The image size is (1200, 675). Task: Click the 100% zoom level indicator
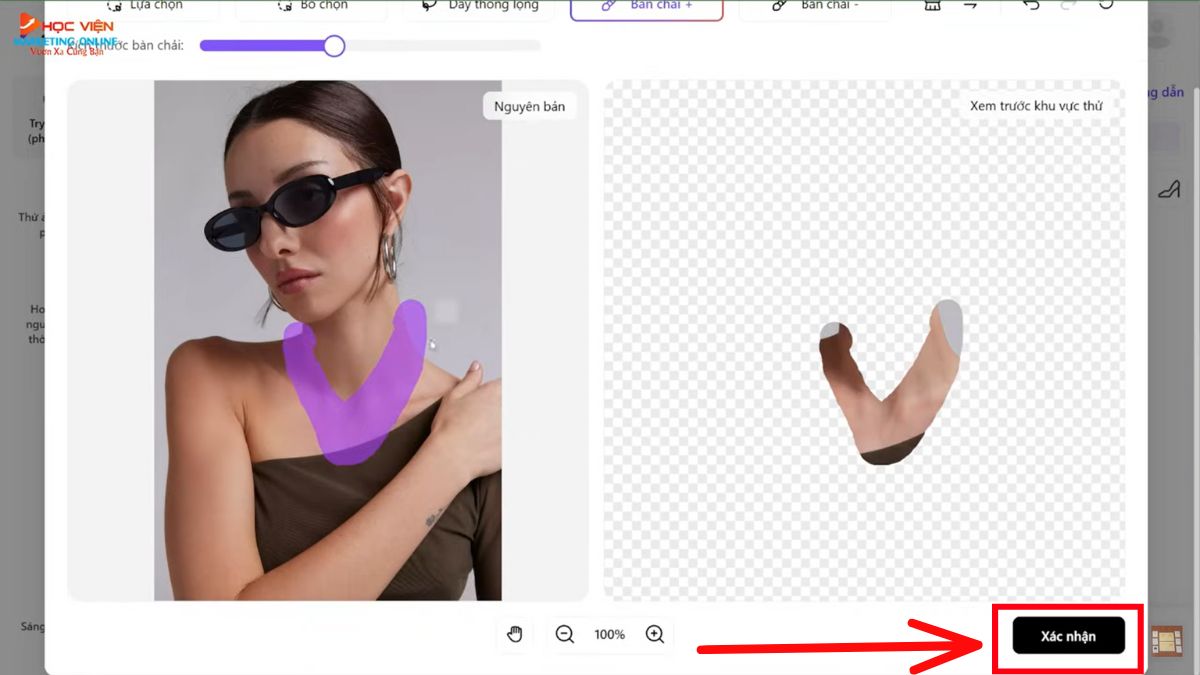609,634
